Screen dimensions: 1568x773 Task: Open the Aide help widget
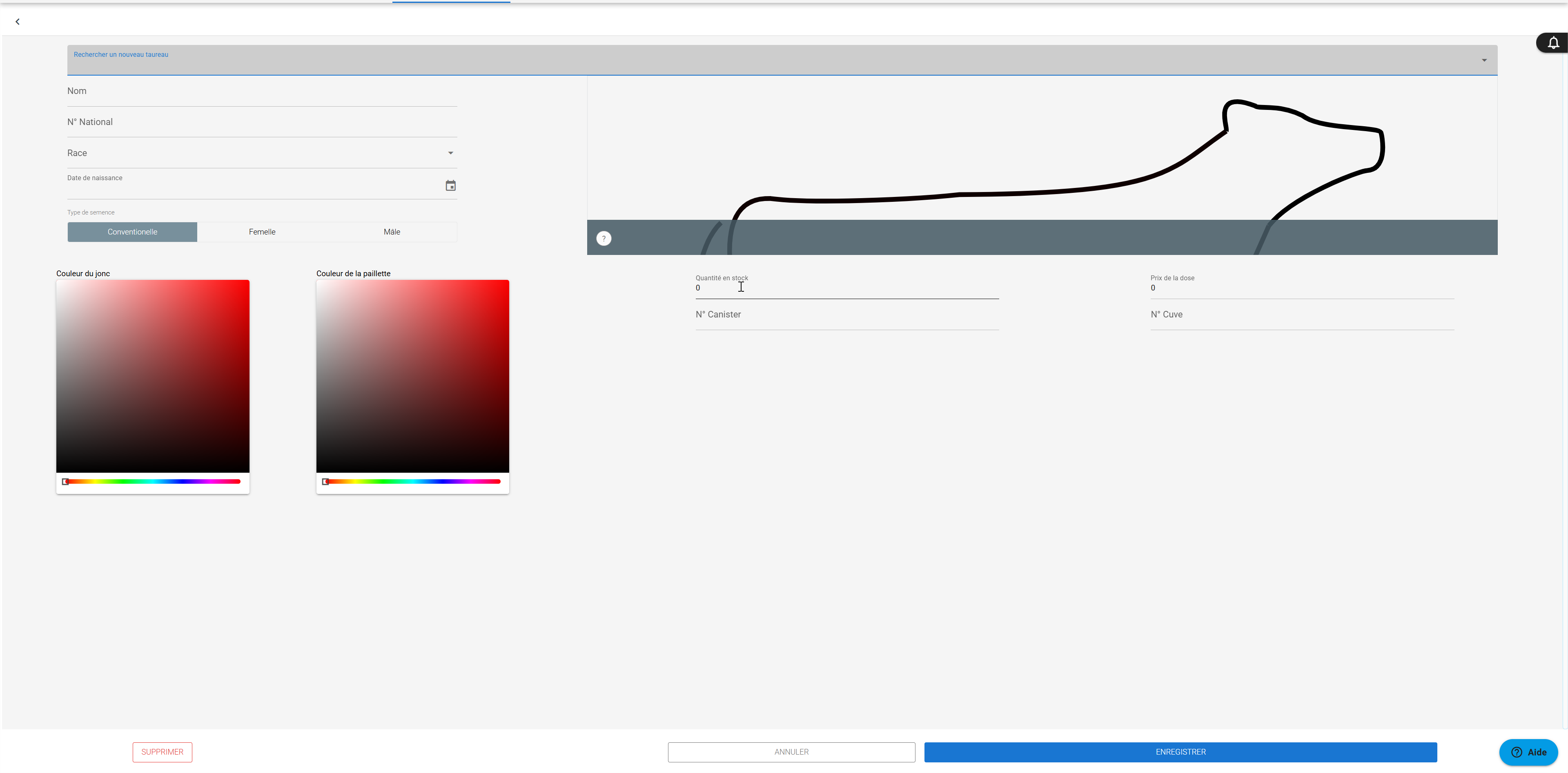1528,752
